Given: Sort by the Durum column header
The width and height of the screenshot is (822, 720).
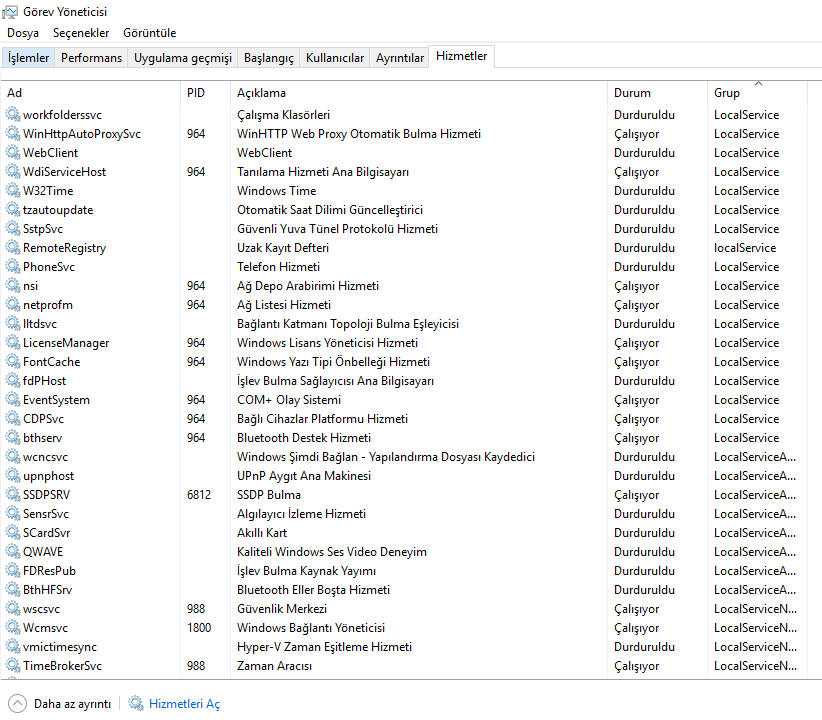Looking at the screenshot, I should (632, 93).
